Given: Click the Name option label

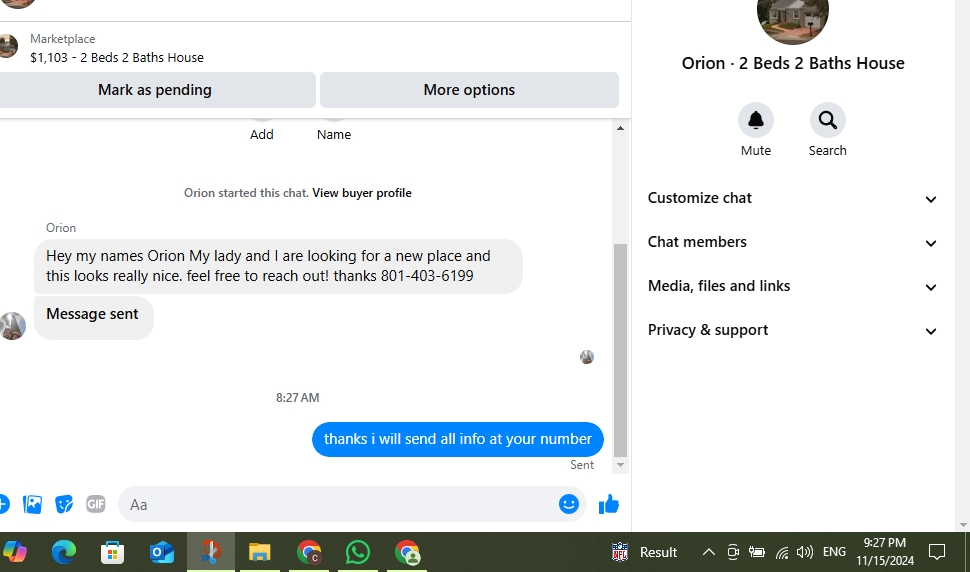Looking at the screenshot, I should 334,134.
